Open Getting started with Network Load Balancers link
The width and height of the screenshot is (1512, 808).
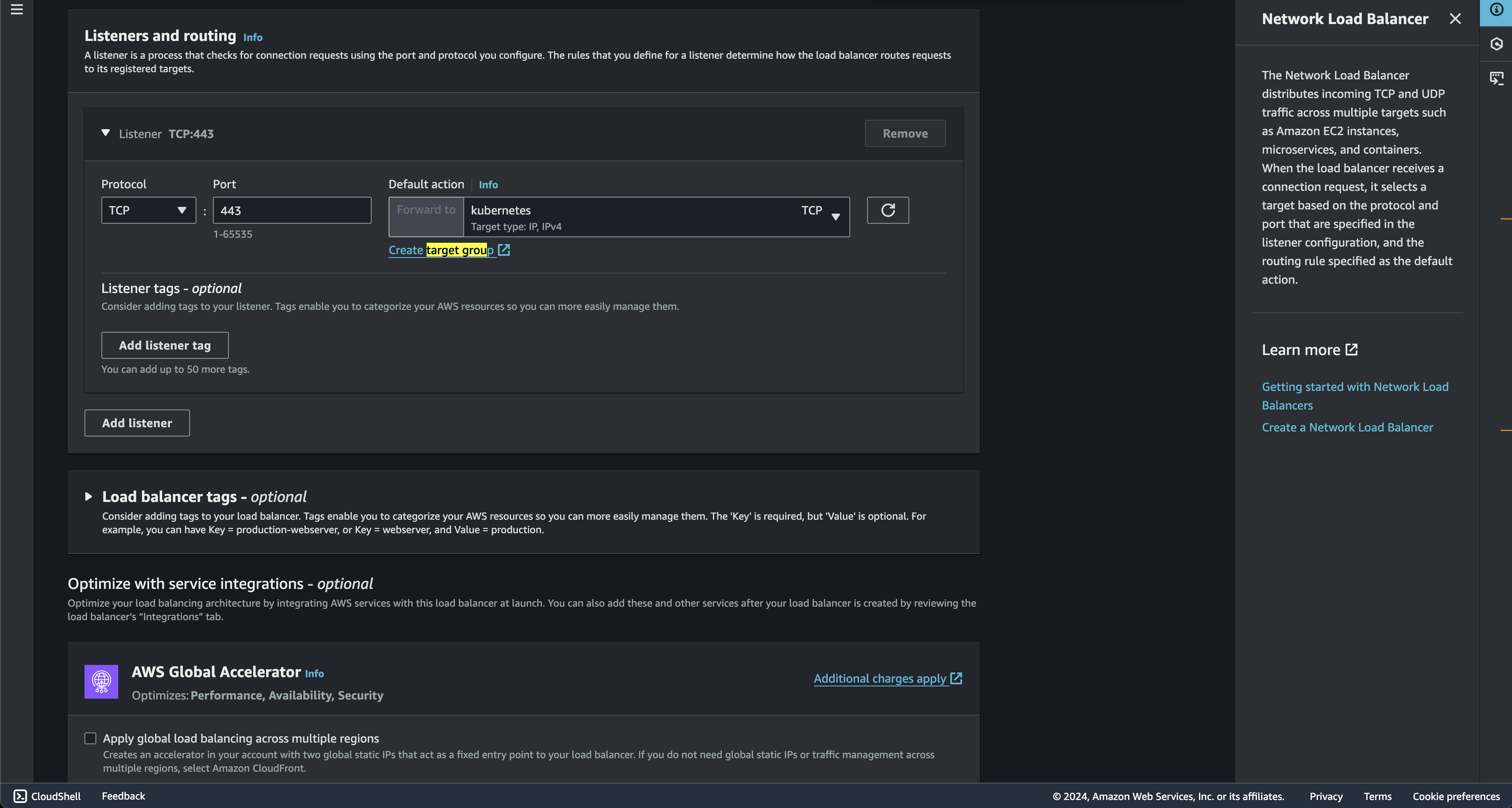click(1355, 396)
